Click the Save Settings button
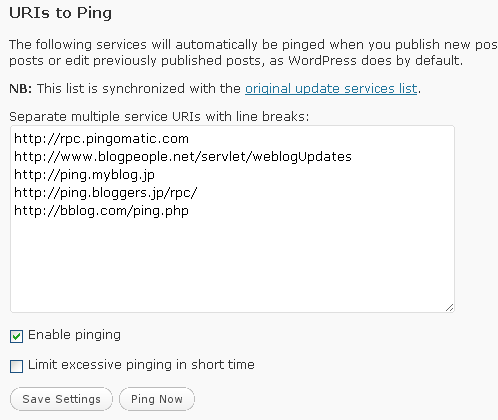The width and height of the screenshot is (498, 420). click(61, 399)
